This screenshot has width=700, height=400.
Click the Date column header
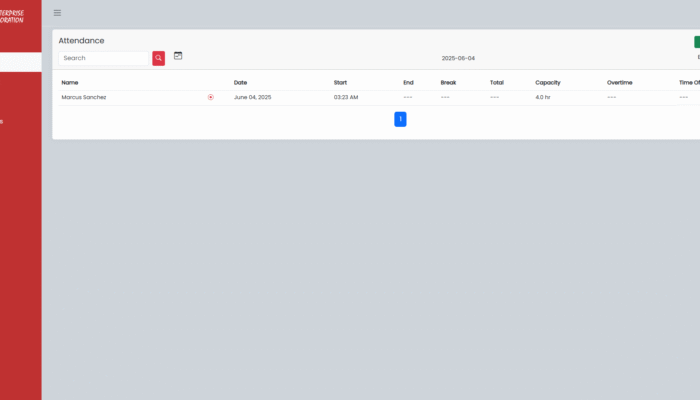coord(240,83)
